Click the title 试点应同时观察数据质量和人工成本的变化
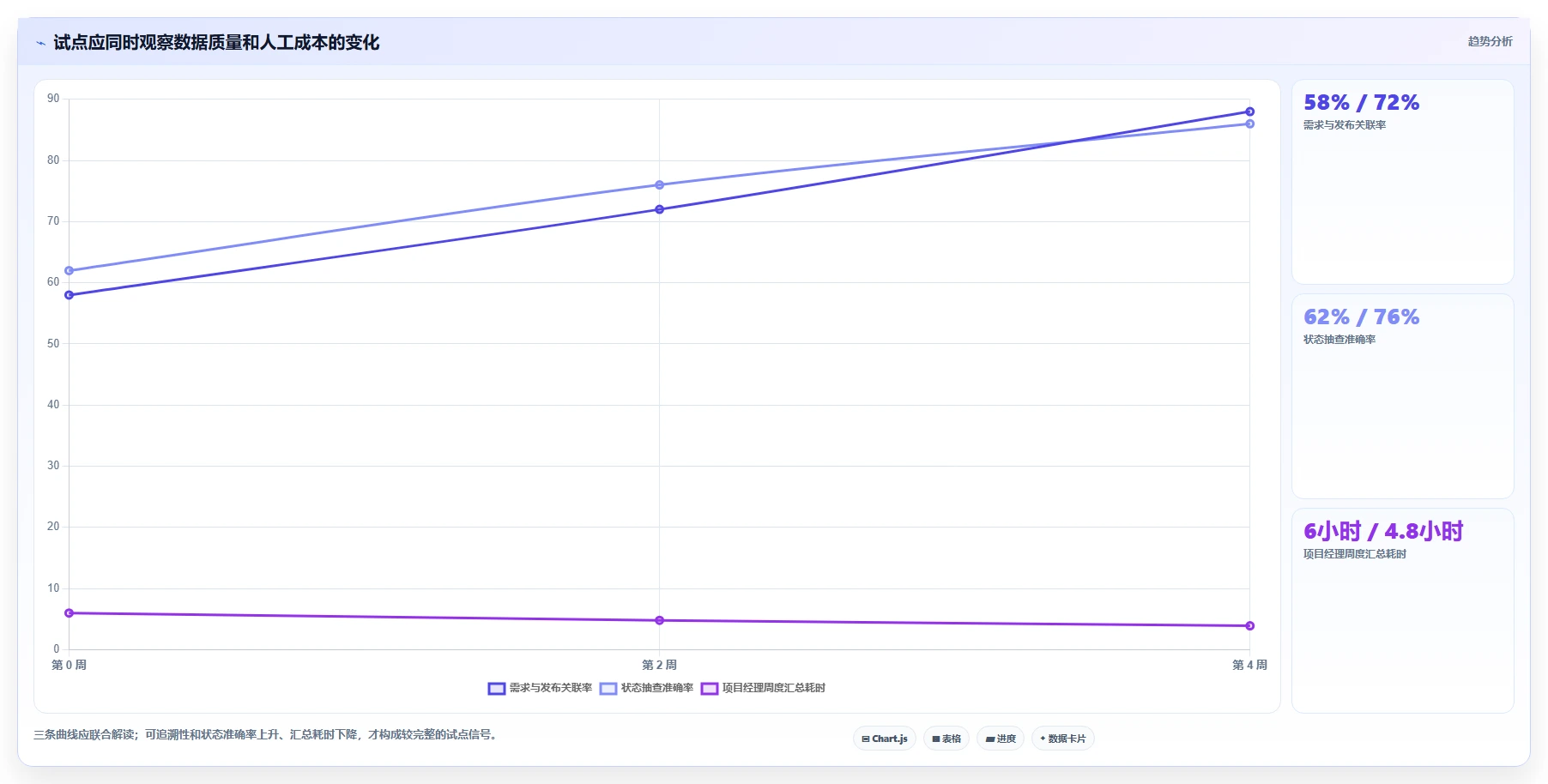 pos(216,42)
